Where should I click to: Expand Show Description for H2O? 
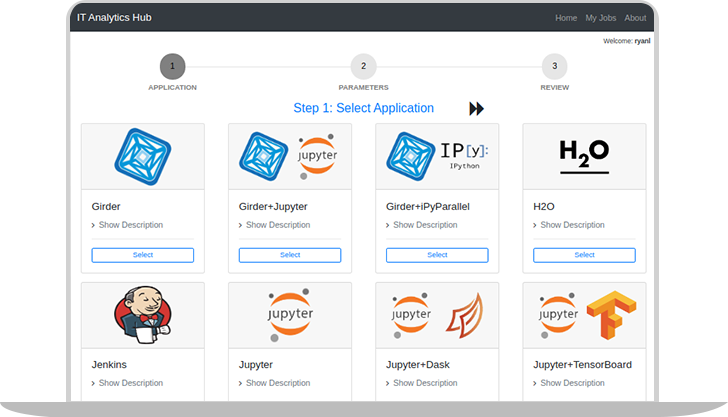click(x=569, y=225)
